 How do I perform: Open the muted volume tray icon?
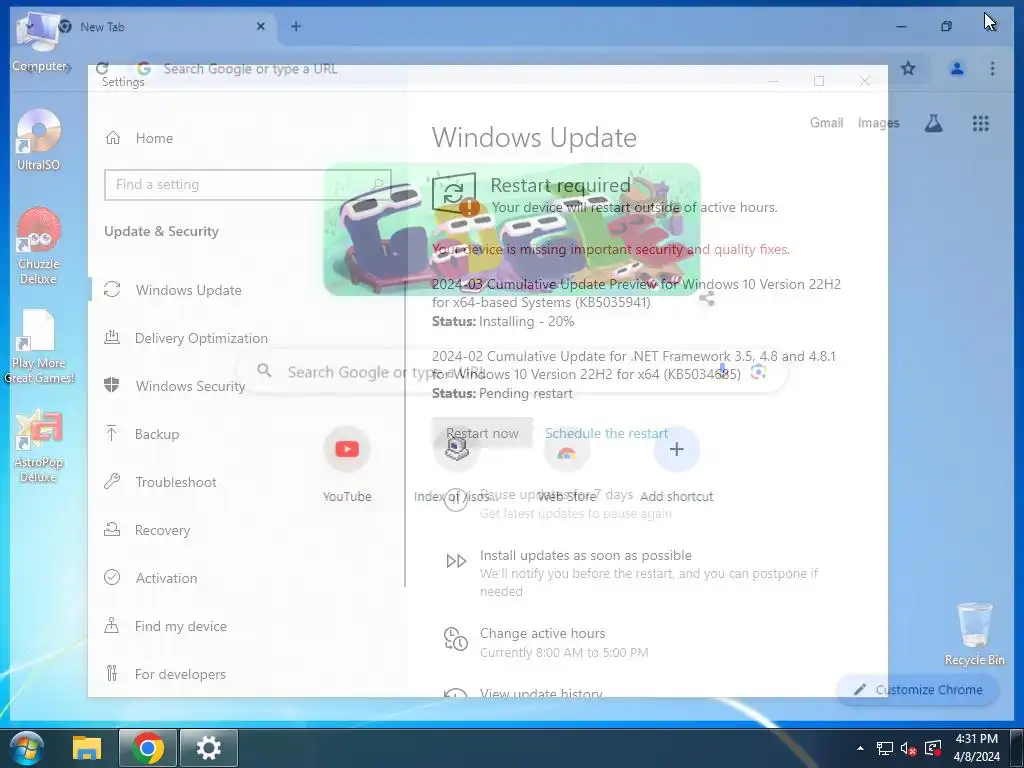pyautogui.click(x=908, y=749)
